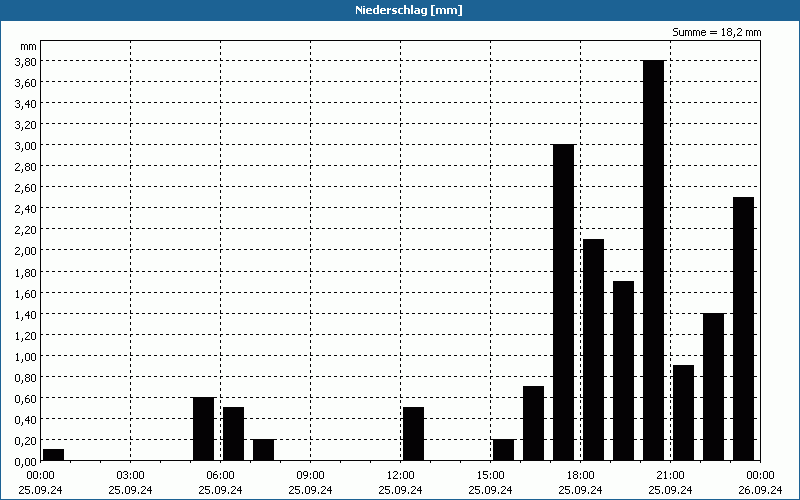Screen dimensions: 800x500
Task: Select the tallest bar reaching 3,80 mm
Action: (654, 260)
